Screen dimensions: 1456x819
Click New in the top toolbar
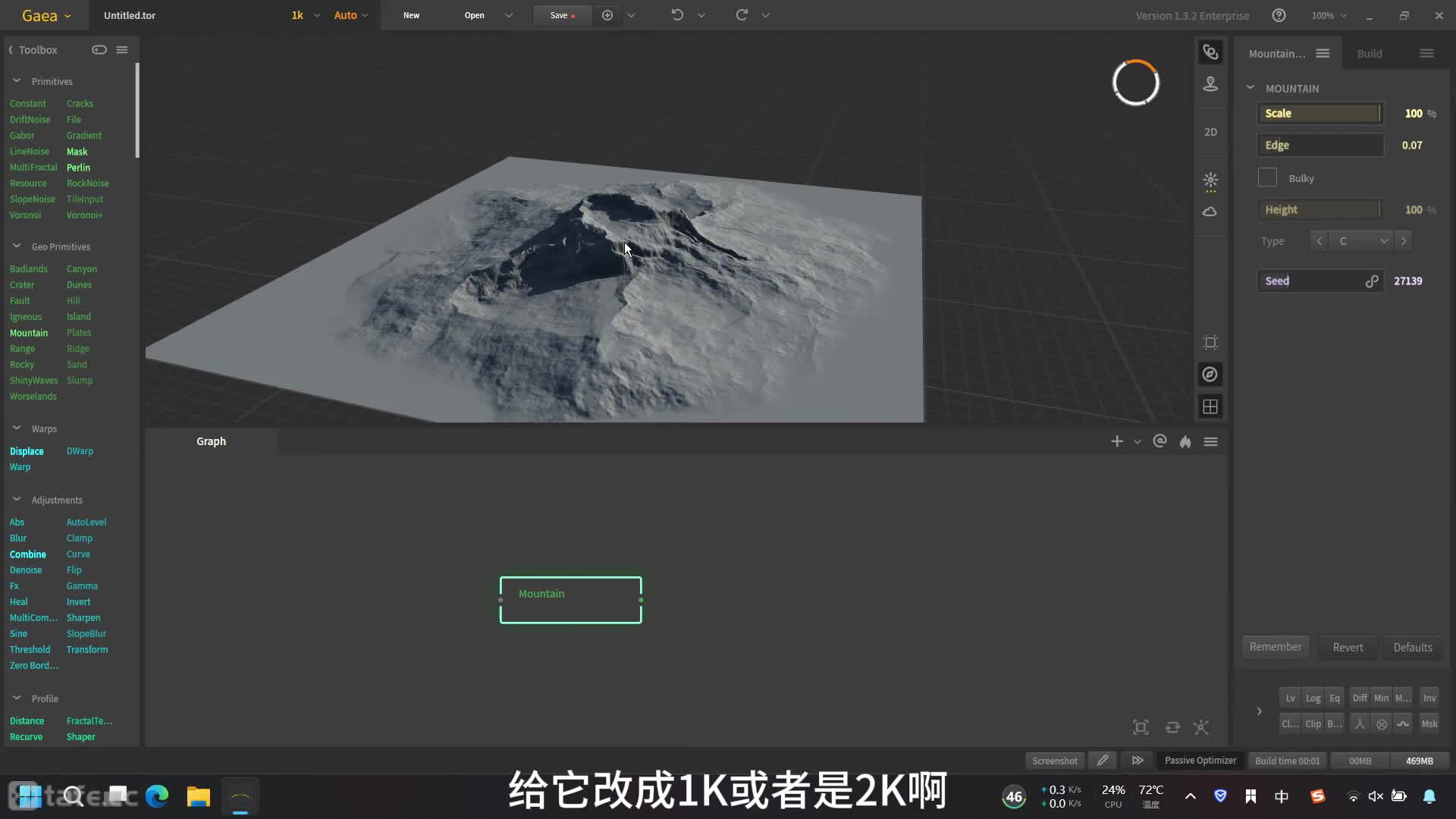[411, 15]
